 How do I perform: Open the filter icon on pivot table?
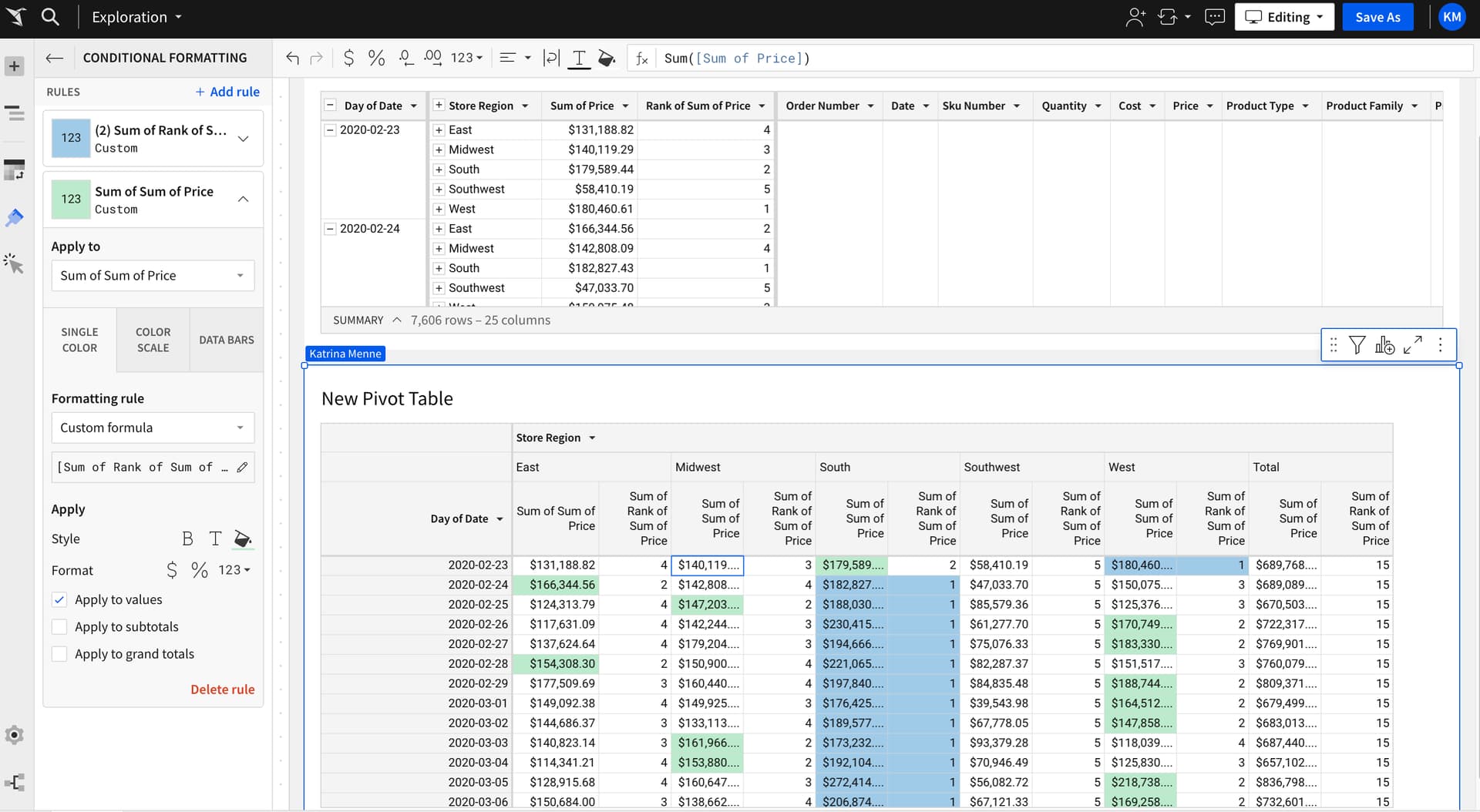(x=1357, y=345)
